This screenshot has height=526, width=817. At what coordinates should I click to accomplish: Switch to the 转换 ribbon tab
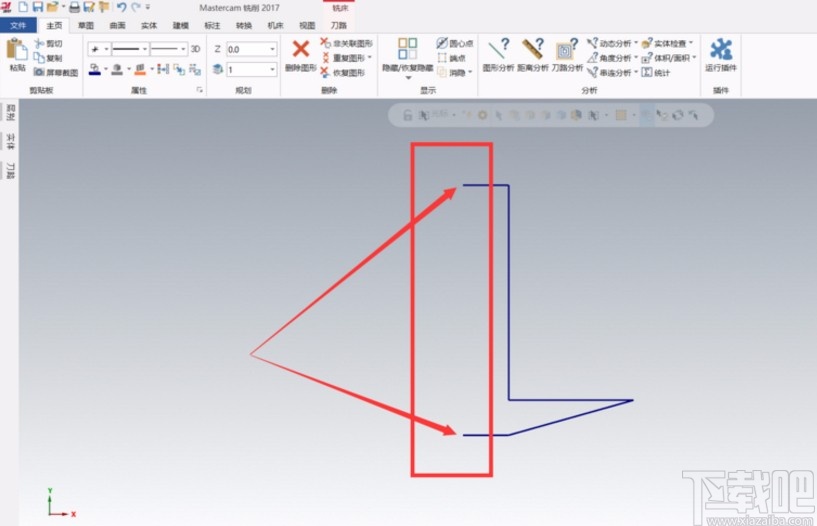[x=244, y=25]
